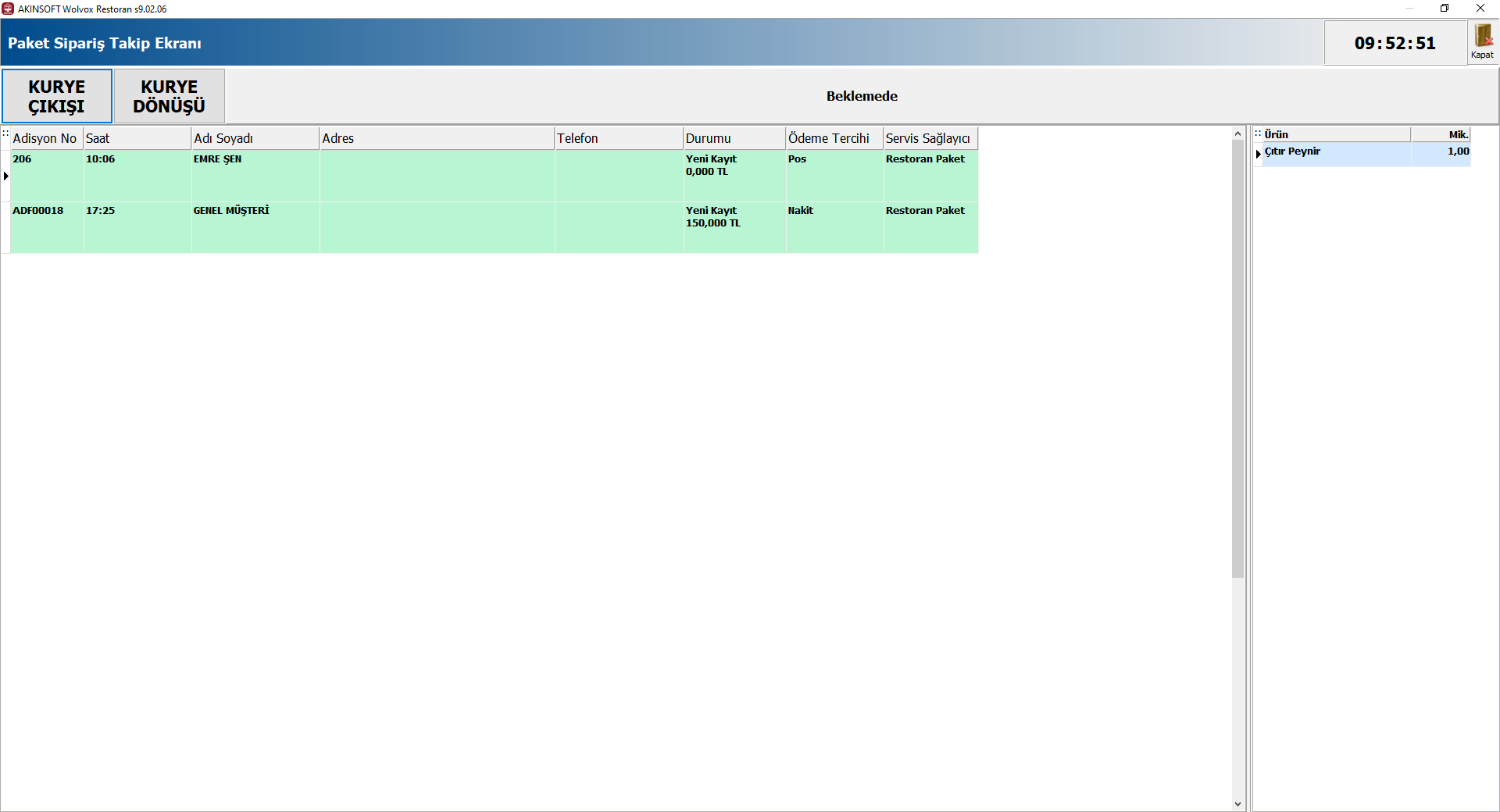
Task: Click Restoran Paket cell for order 206
Action: (930, 176)
